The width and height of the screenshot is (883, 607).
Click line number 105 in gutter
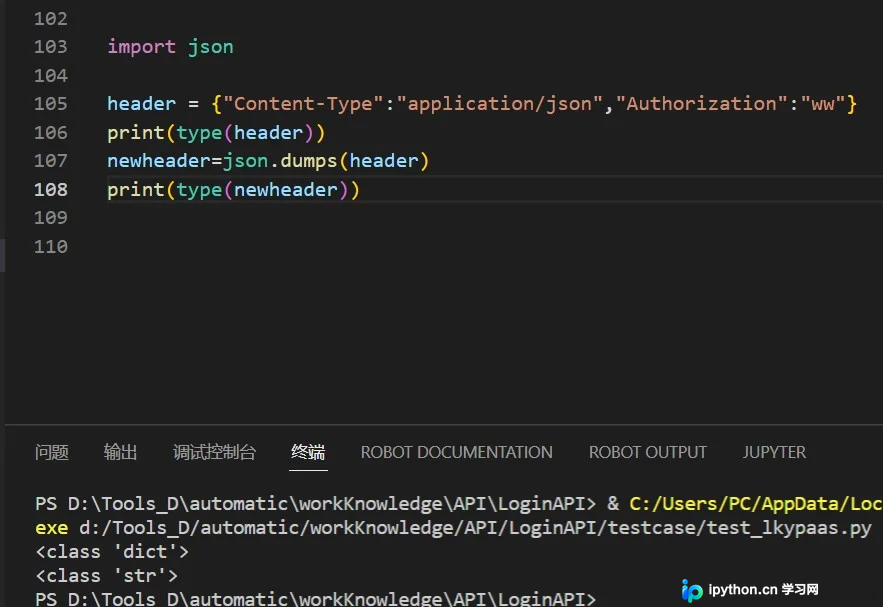(51, 104)
